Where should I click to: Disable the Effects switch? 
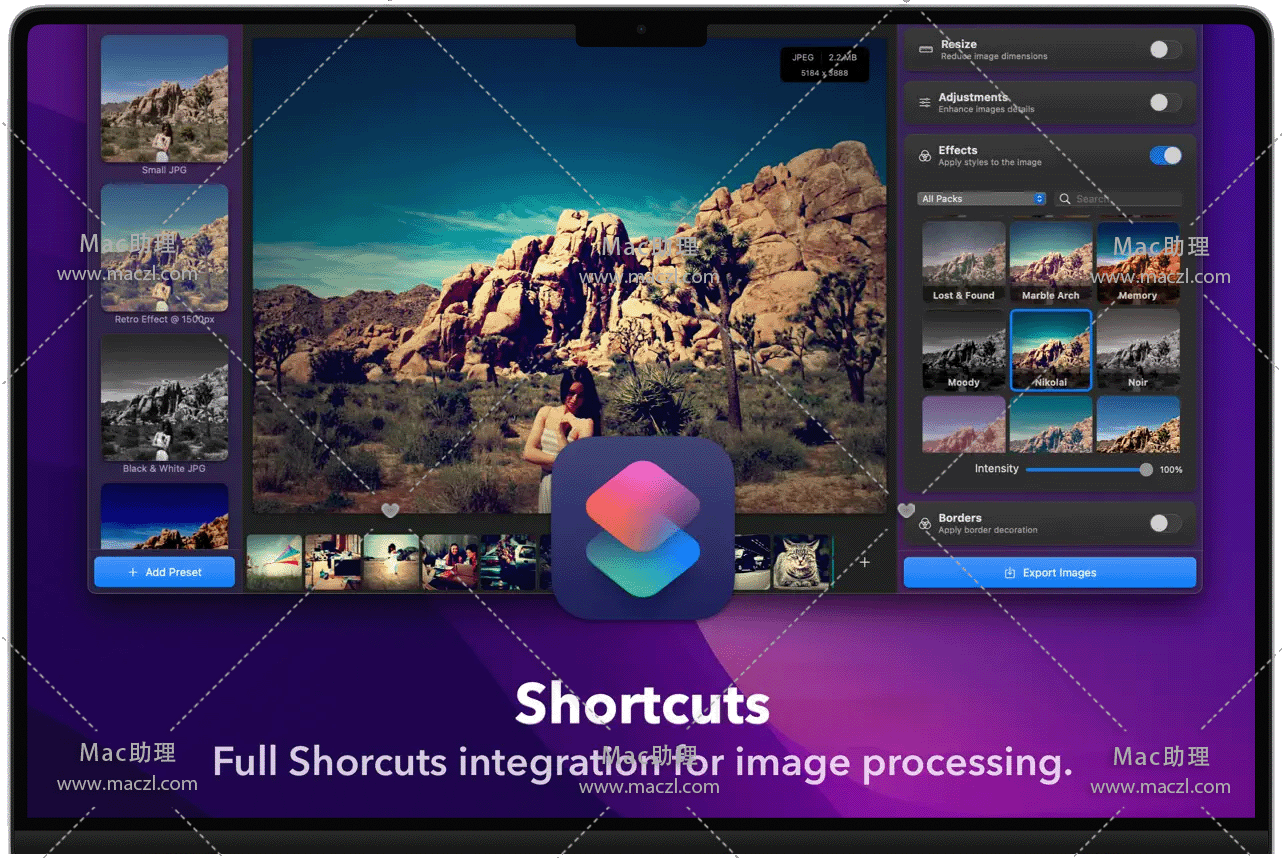tap(1165, 155)
